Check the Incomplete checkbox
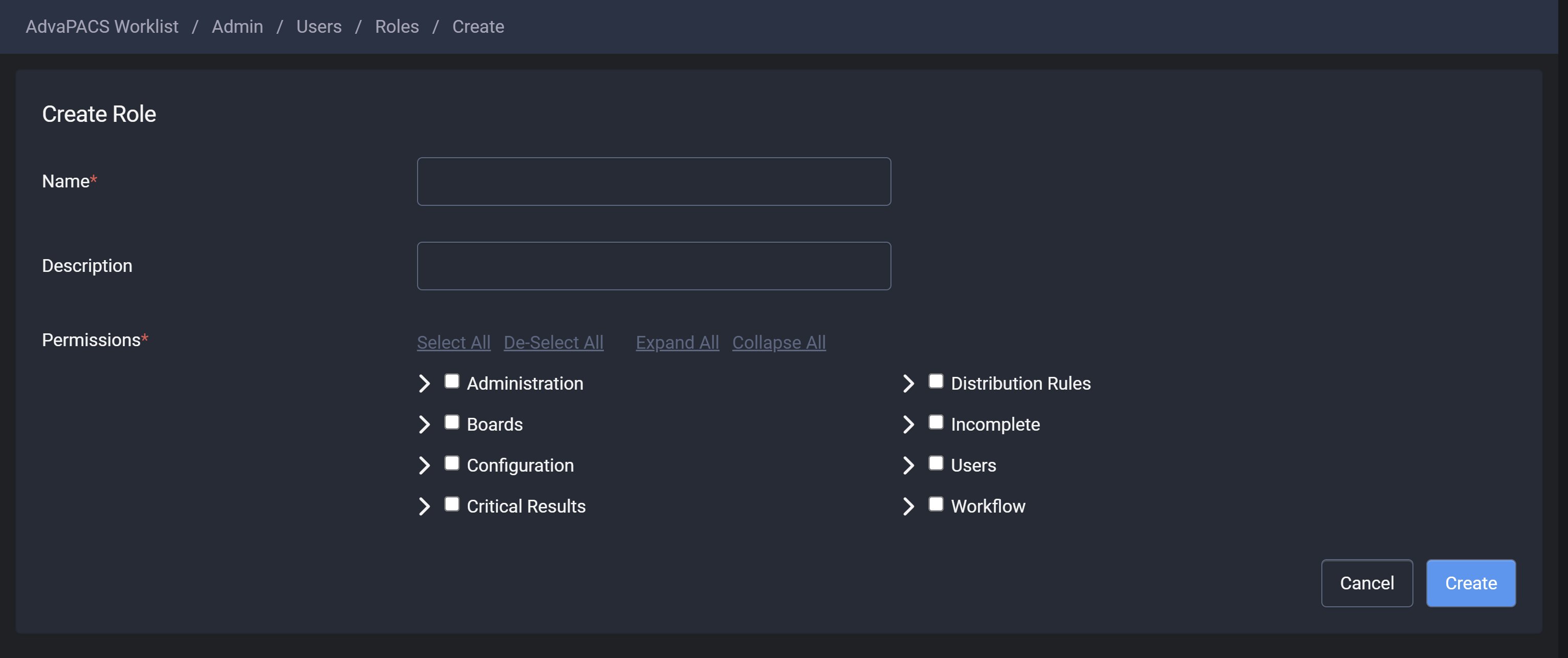Screen dimensions: 1568x658 tap(935, 422)
